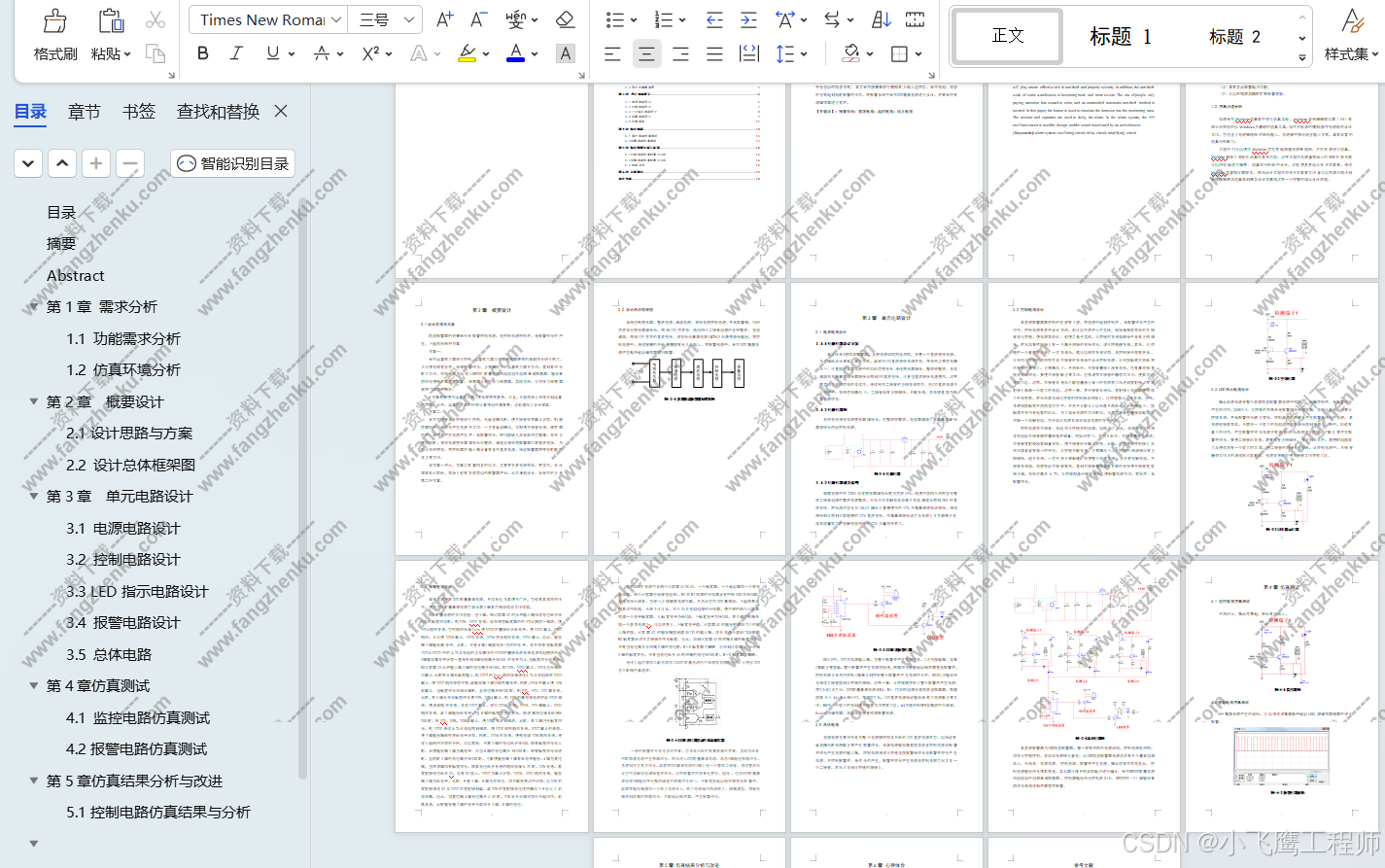Expand the styles gallery list
Image resolution: width=1385 pixels, height=868 pixels.
(x=1302, y=58)
